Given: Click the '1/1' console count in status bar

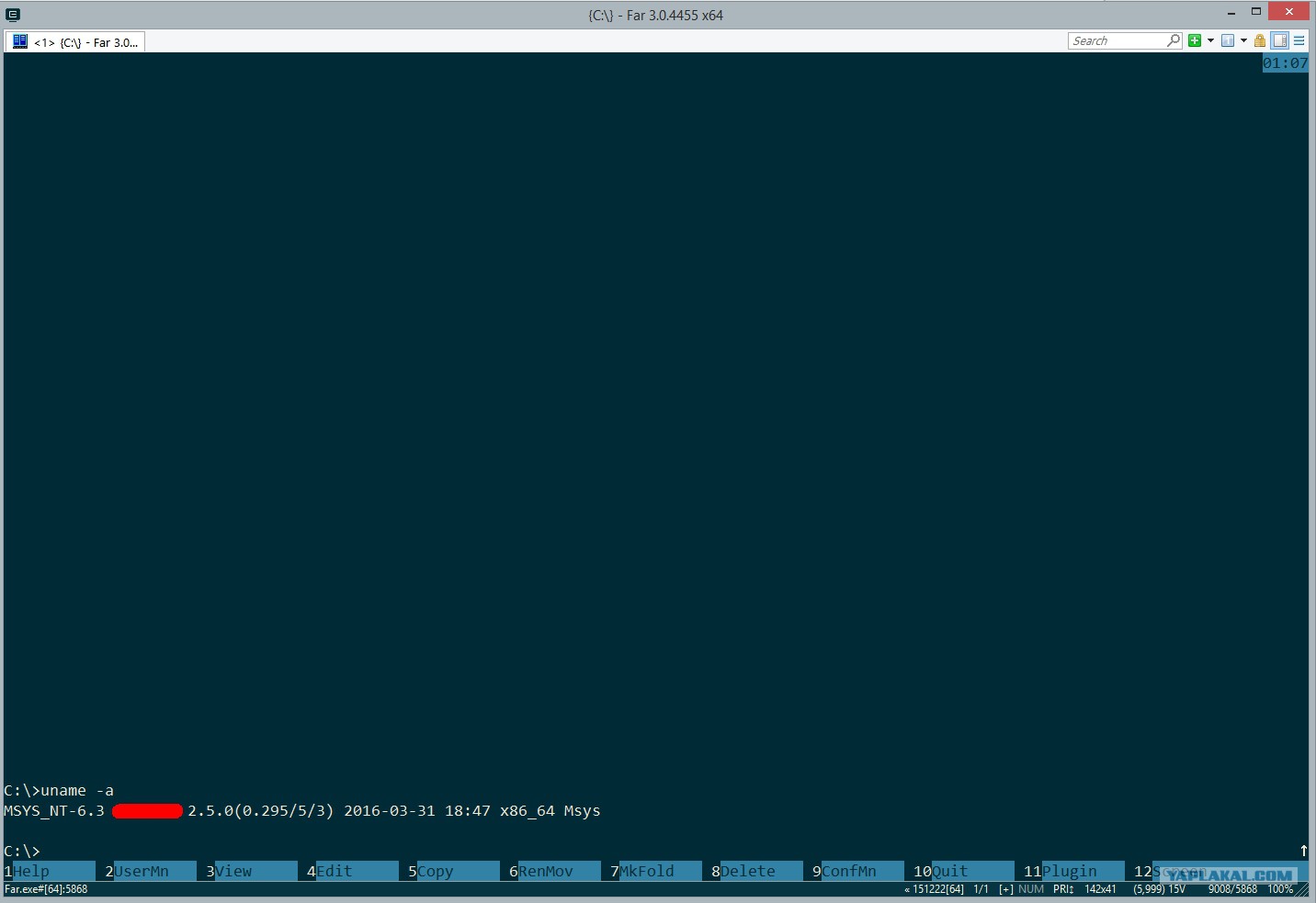Looking at the screenshot, I should [x=981, y=889].
